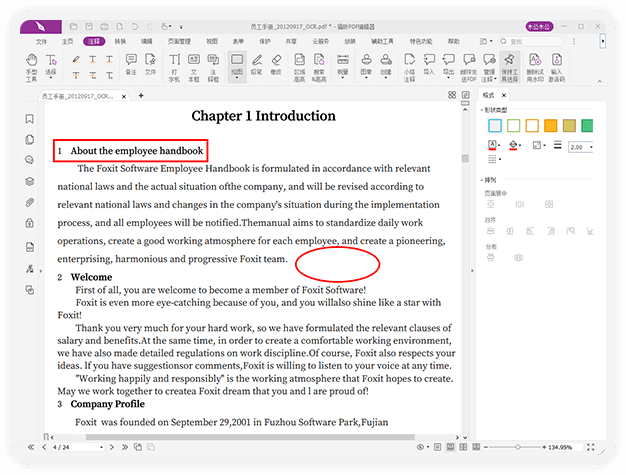Select the solid green shape style swatch

coord(587,125)
